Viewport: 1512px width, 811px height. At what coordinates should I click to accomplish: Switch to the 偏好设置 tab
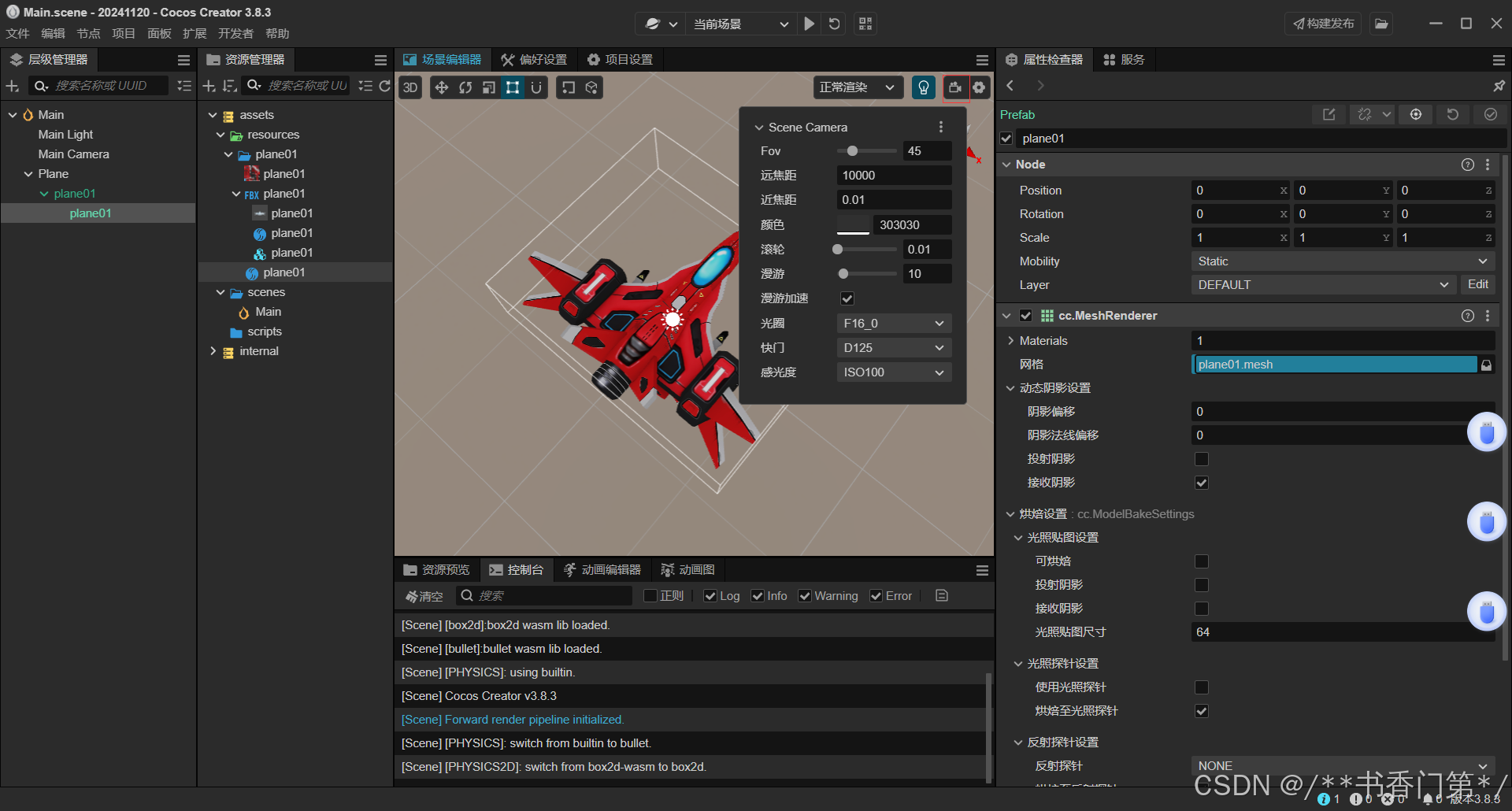534,60
